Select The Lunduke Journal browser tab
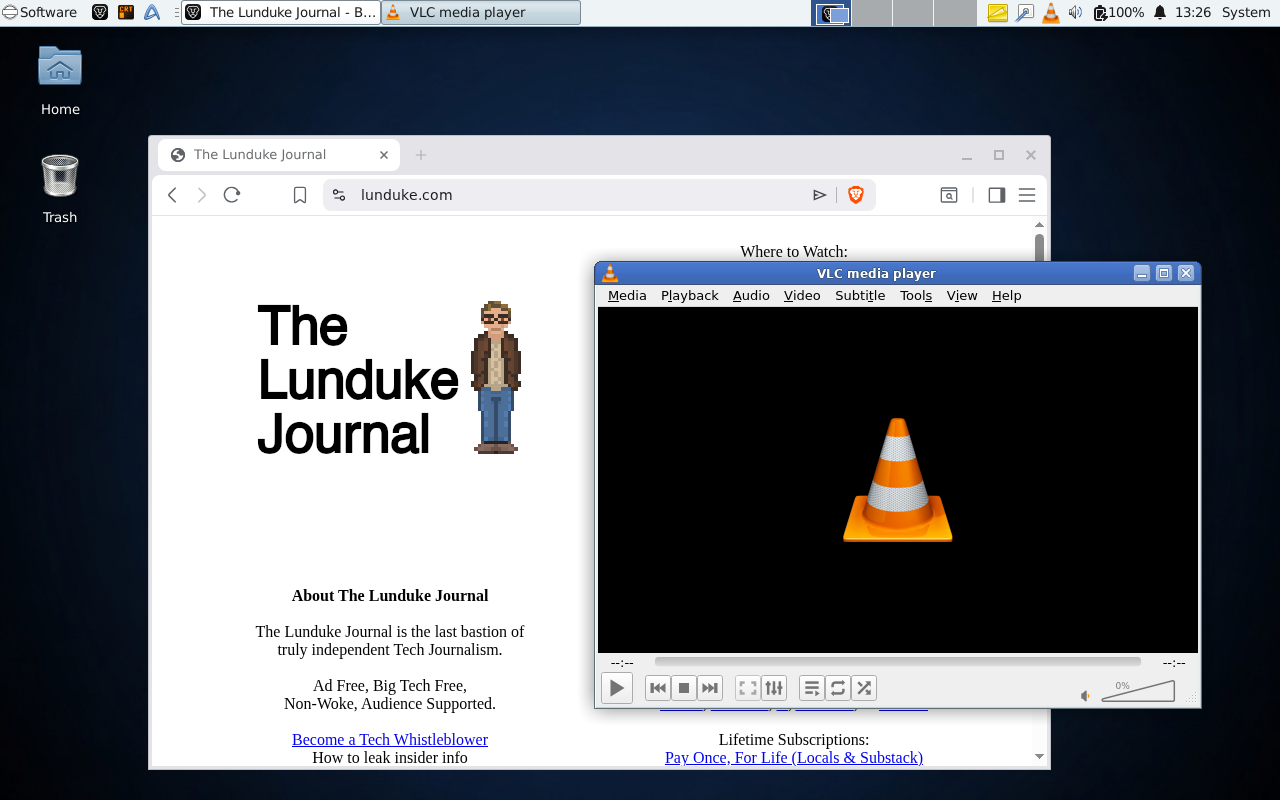Viewport: 1280px width, 800px height. (279, 155)
